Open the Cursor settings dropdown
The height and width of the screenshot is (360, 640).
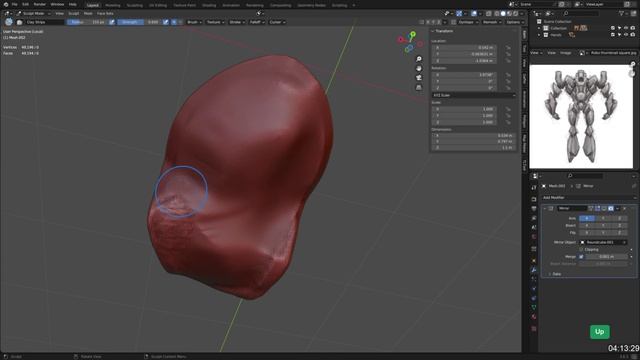click(277, 22)
